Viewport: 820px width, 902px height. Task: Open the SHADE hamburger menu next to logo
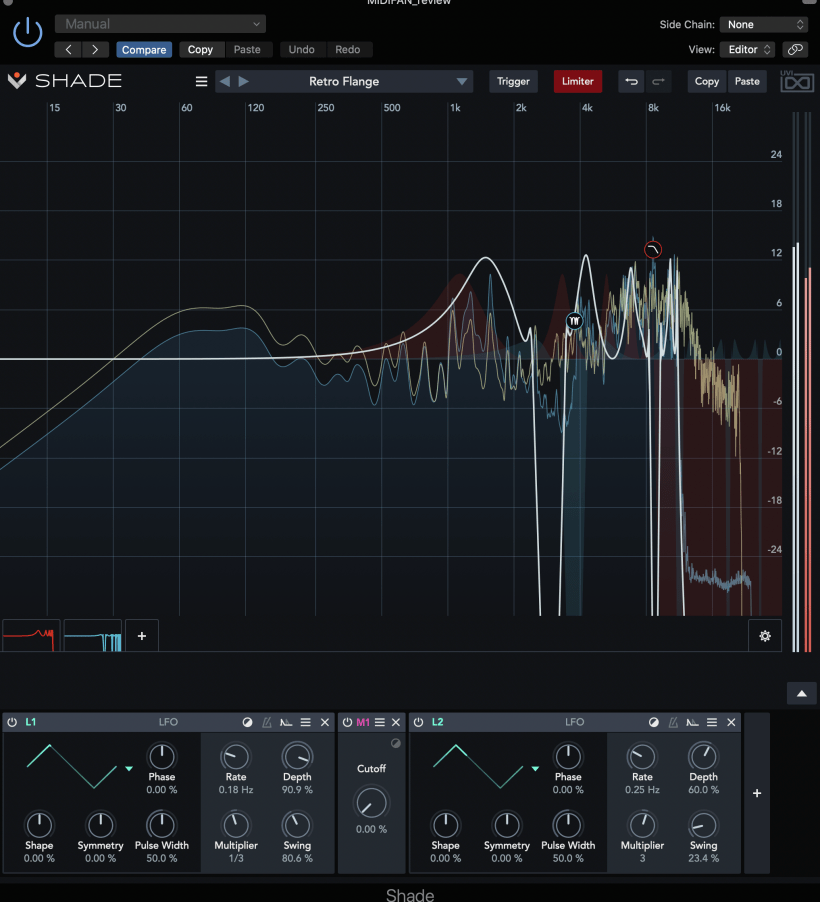click(201, 81)
